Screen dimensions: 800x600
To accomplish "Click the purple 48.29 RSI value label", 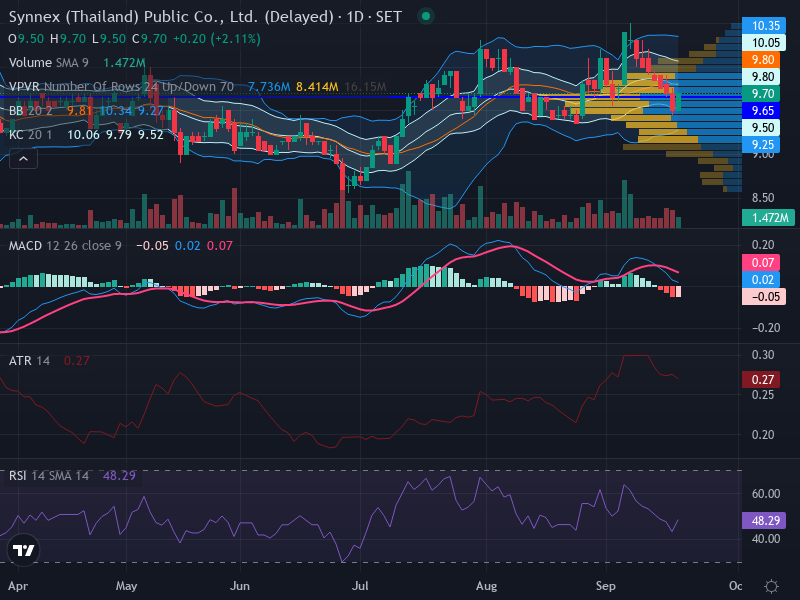I will click(x=763, y=520).
